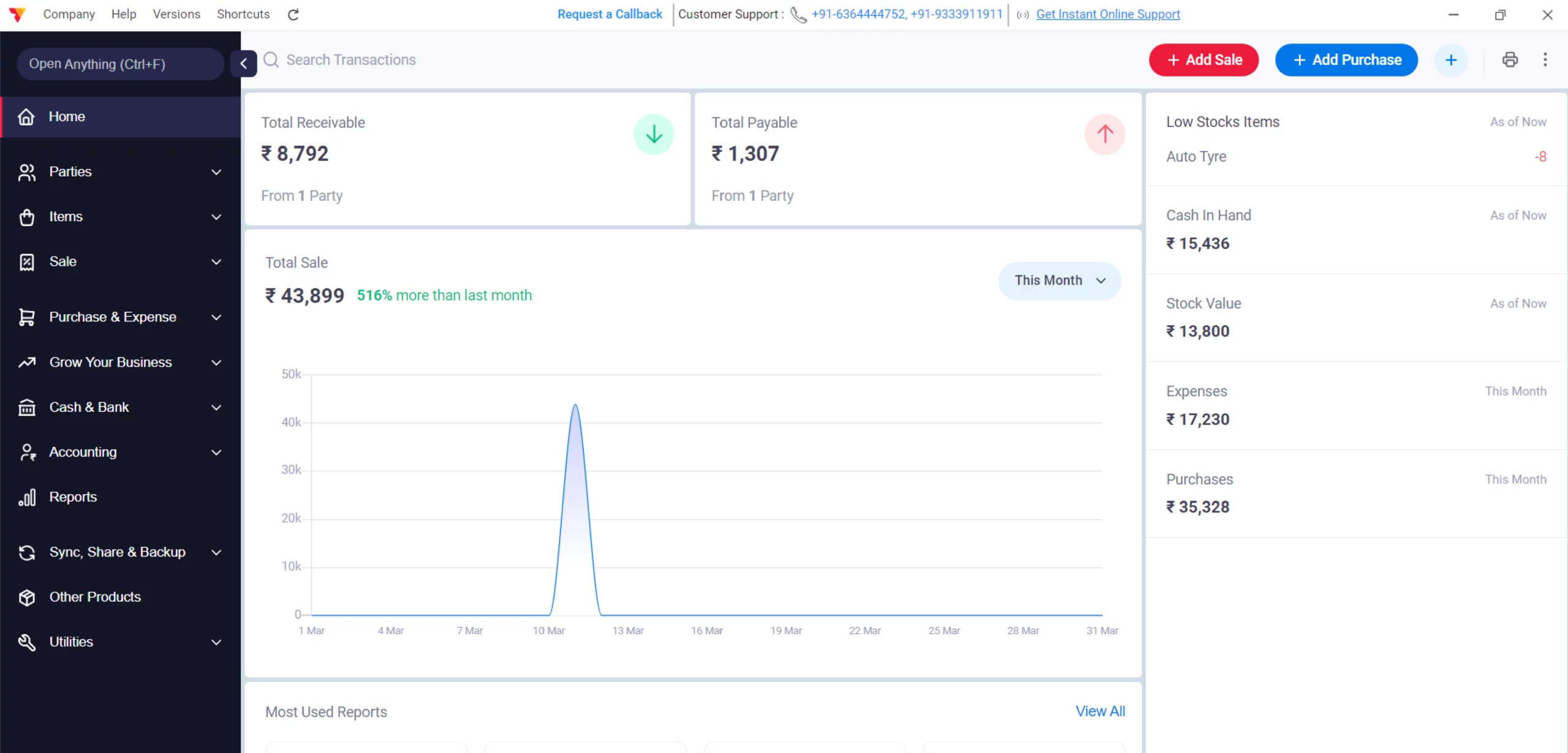Click Get Instant Online Support link
This screenshot has height=753, width=1568.
pyautogui.click(x=1107, y=14)
